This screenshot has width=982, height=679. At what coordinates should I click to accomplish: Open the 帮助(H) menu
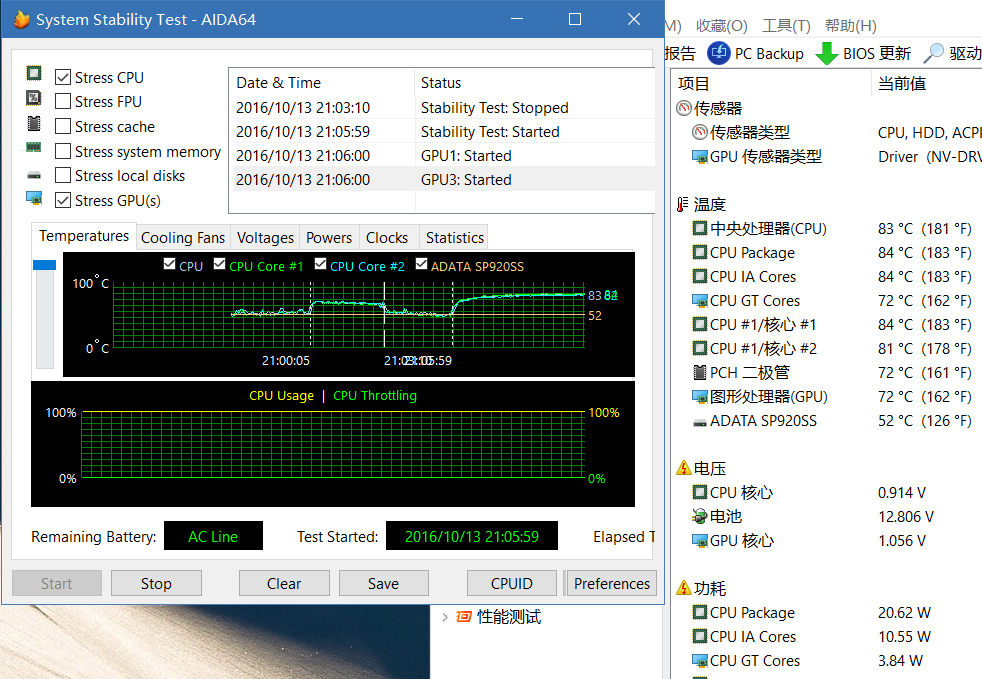tap(850, 26)
